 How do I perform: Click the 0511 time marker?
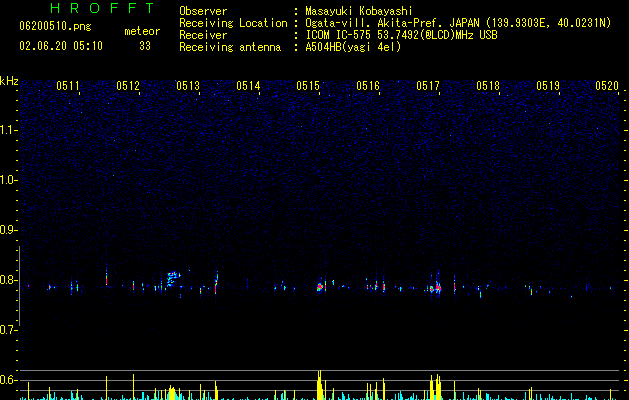click(68, 86)
